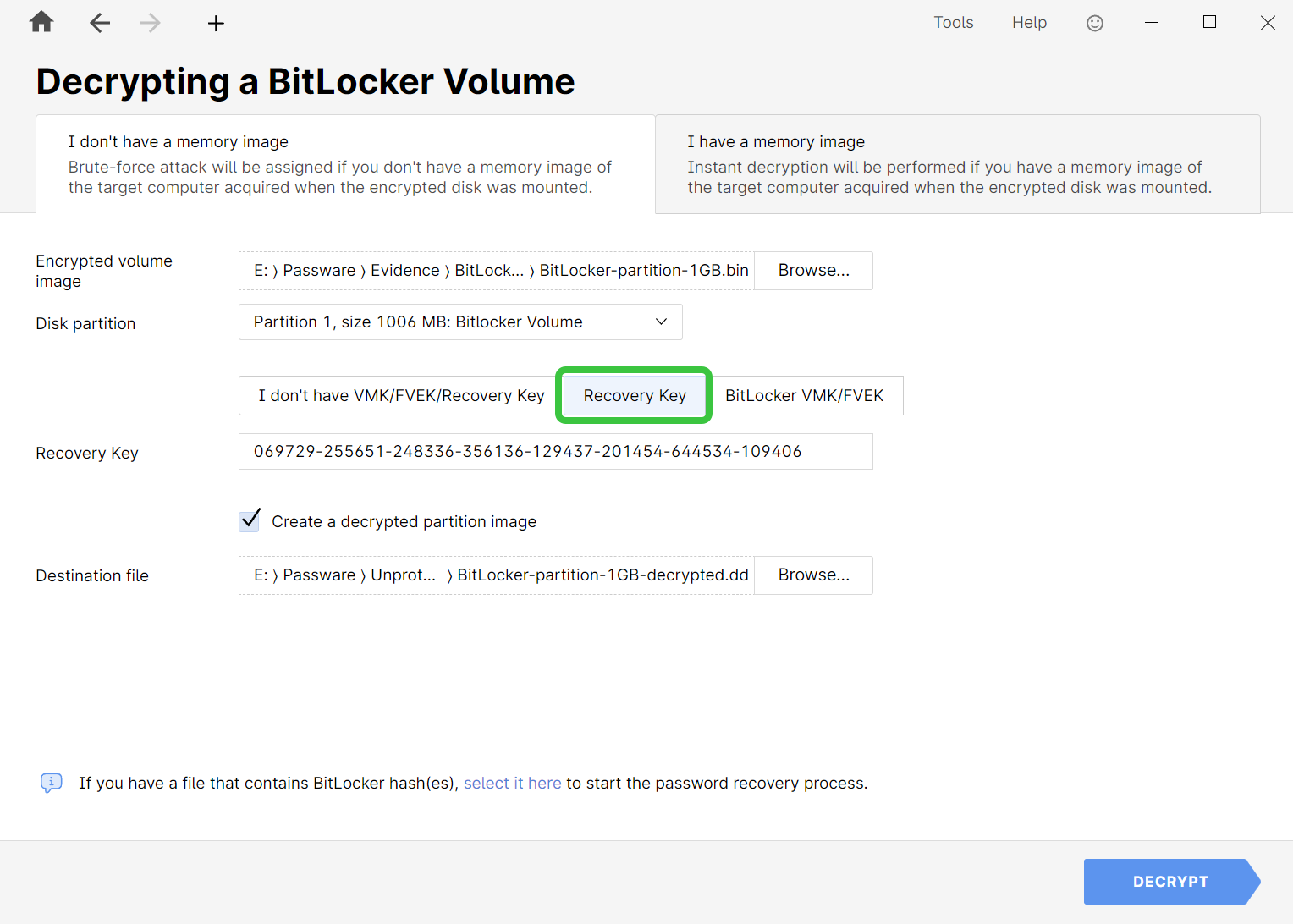Click 'Passware' in the encrypted image path
This screenshot has height=924, width=1293.
(x=319, y=271)
